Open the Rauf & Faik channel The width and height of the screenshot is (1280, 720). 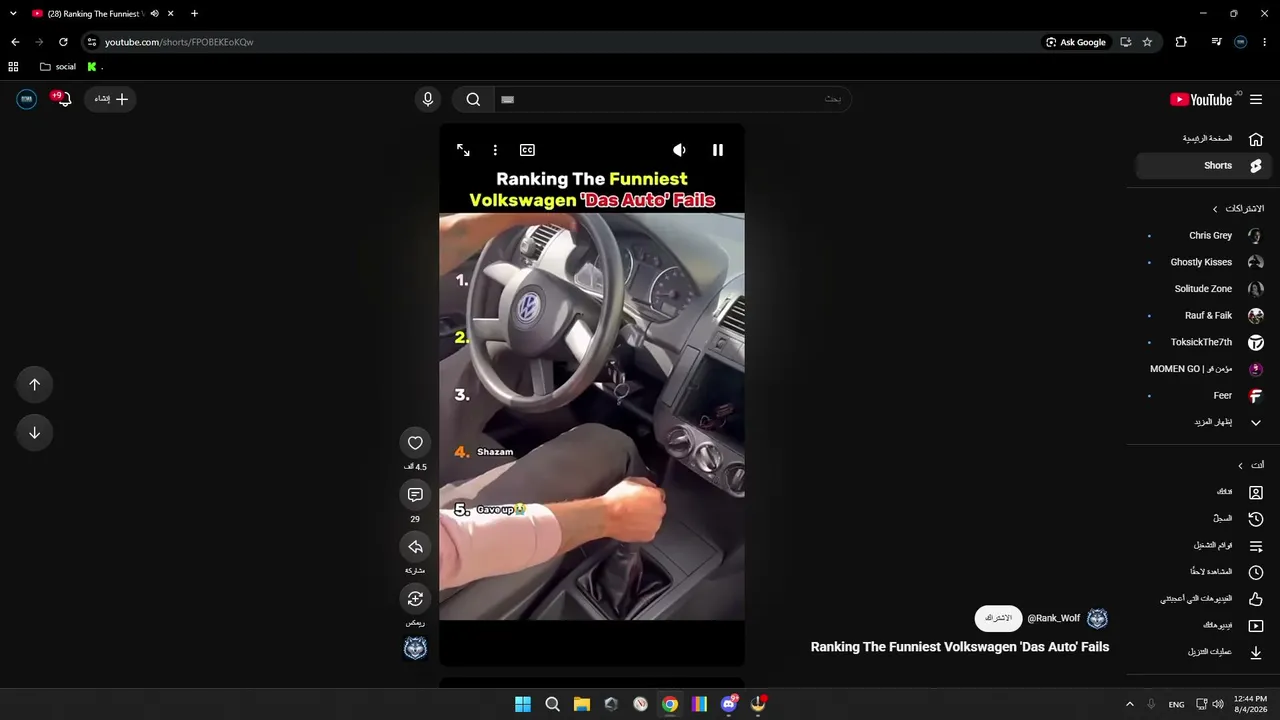click(x=1204, y=316)
